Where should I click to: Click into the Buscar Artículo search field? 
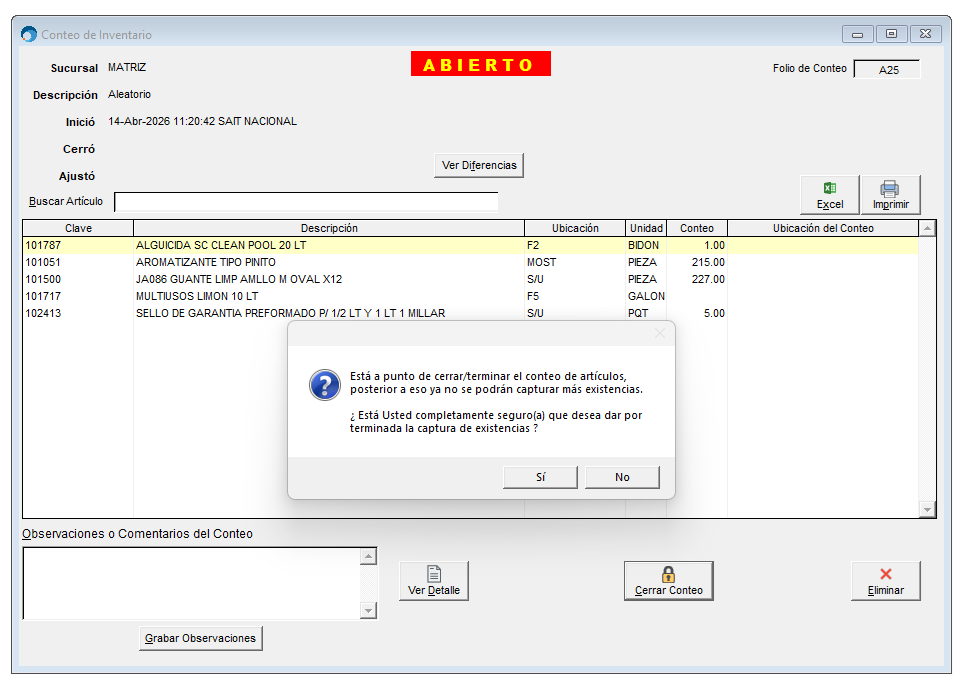pyautogui.click(x=305, y=202)
